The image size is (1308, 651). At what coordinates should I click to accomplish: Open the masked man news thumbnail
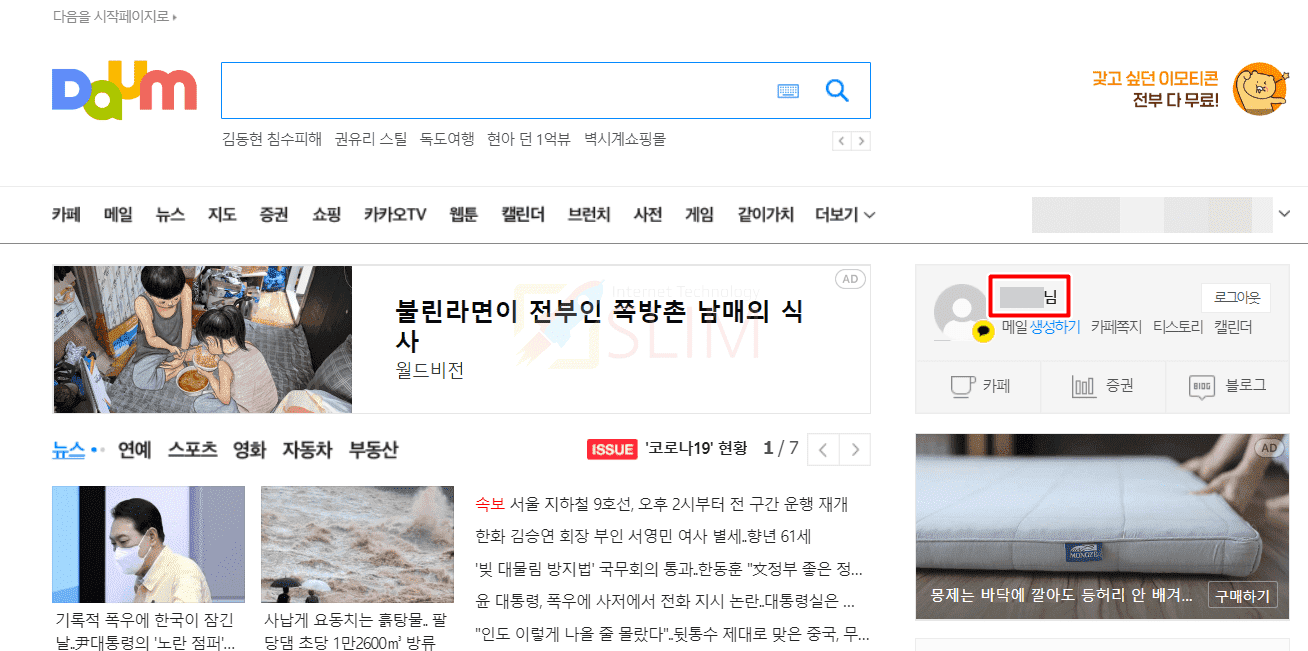[148, 544]
